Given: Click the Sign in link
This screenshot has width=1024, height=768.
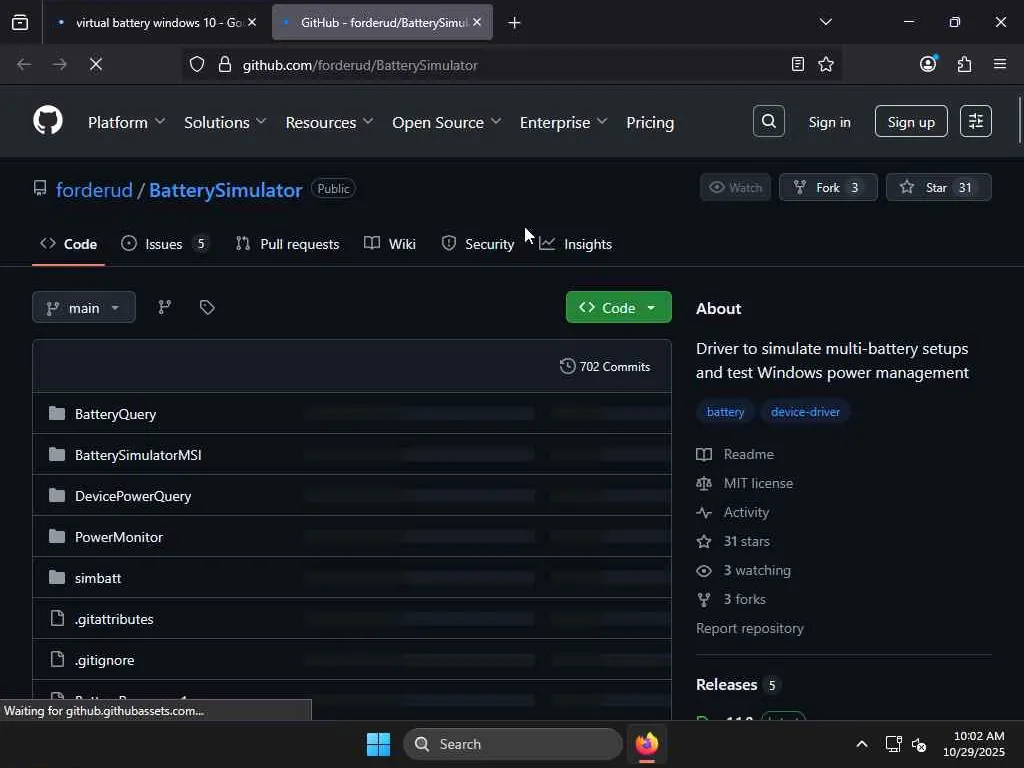Looking at the screenshot, I should tap(829, 122).
